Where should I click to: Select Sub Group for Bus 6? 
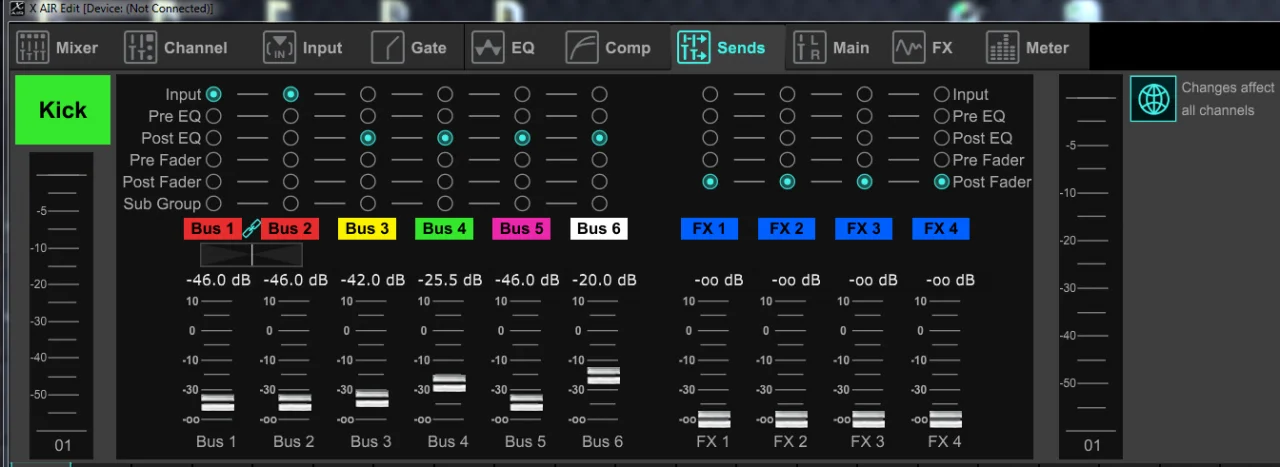pyautogui.click(x=599, y=204)
